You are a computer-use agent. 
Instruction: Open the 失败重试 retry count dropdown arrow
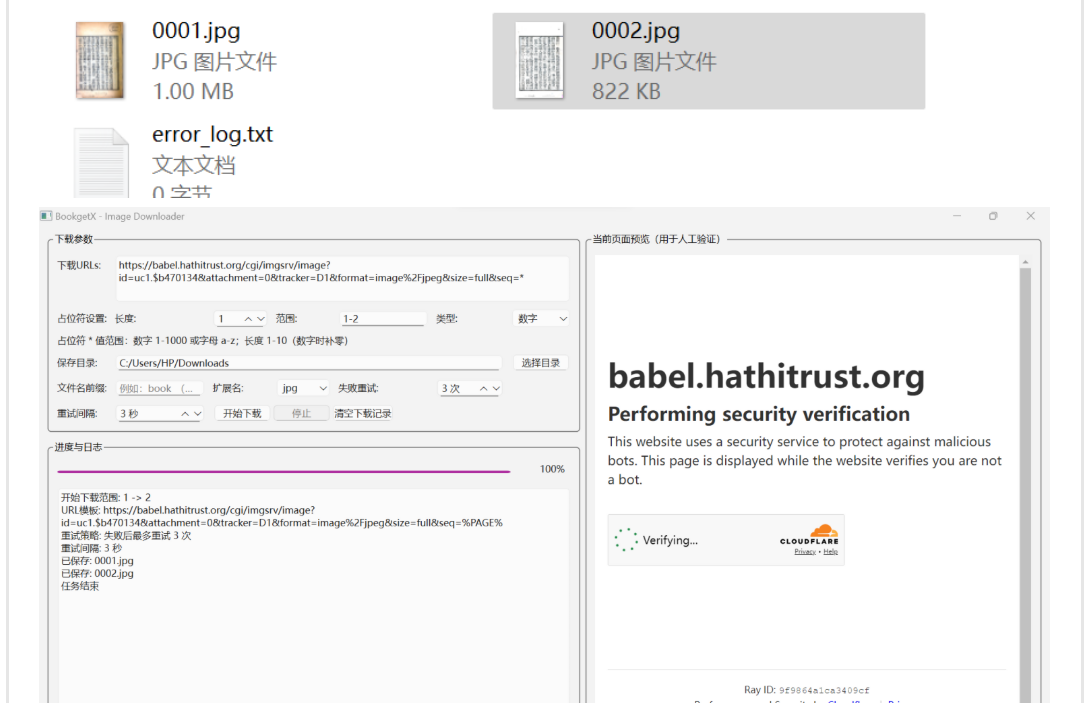point(496,388)
